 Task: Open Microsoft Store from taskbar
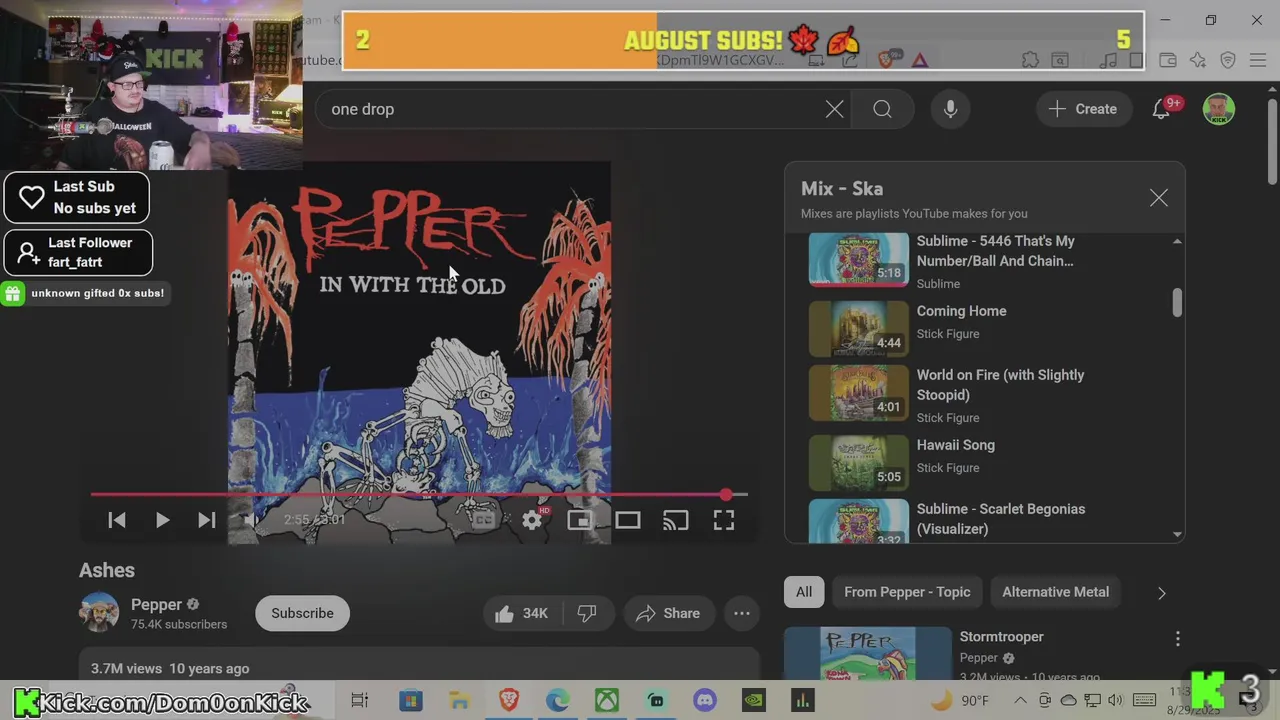tap(410, 701)
